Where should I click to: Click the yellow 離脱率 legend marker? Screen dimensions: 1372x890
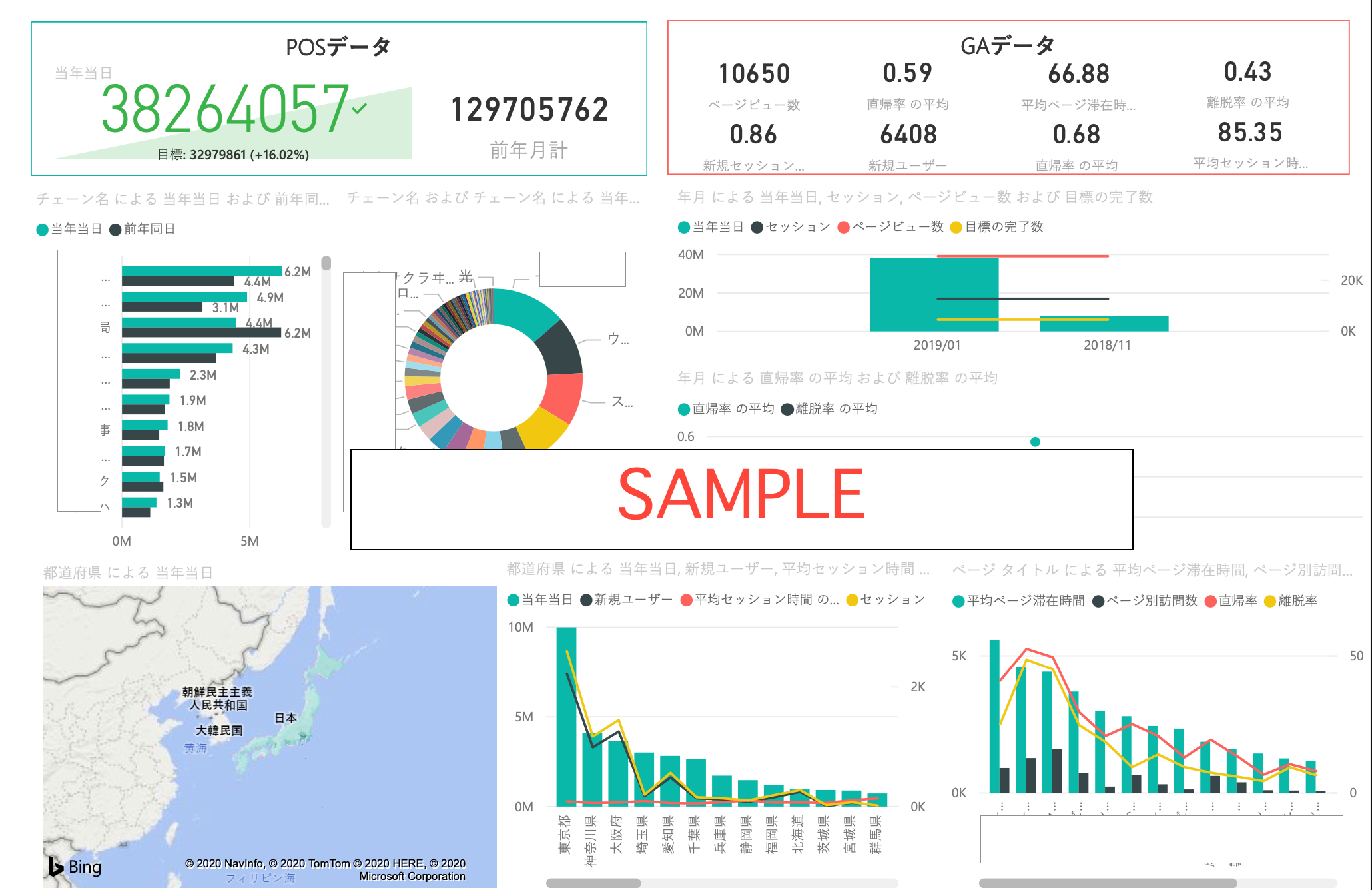(1270, 602)
